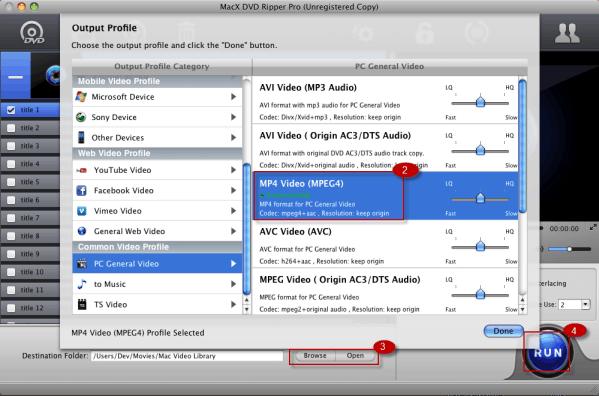Screen dimensions: 599x396
Task: Click the Vimeo Video icon
Action: (81, 211)
